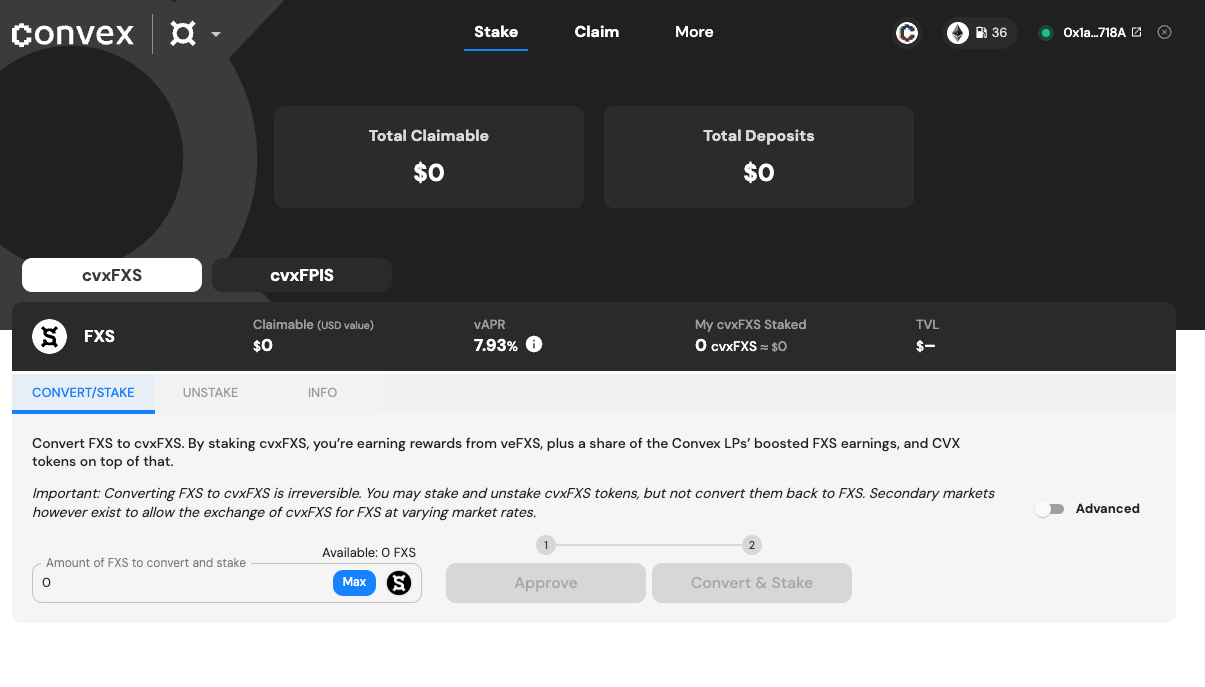
Task: Switch to the UNSTAKE tab
Action: (210, 393)
